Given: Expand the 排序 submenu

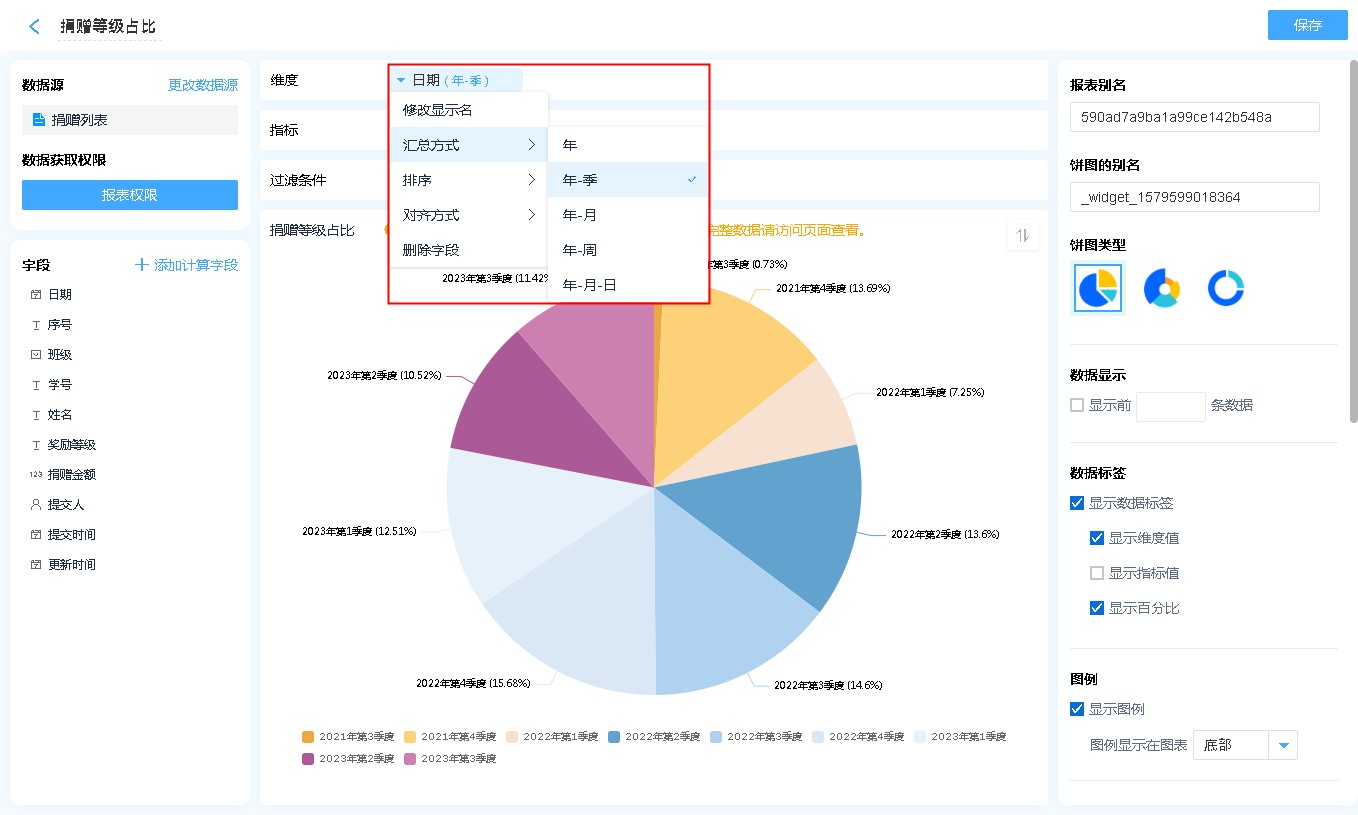Looking at the screenshot, I should pos(468,180).
